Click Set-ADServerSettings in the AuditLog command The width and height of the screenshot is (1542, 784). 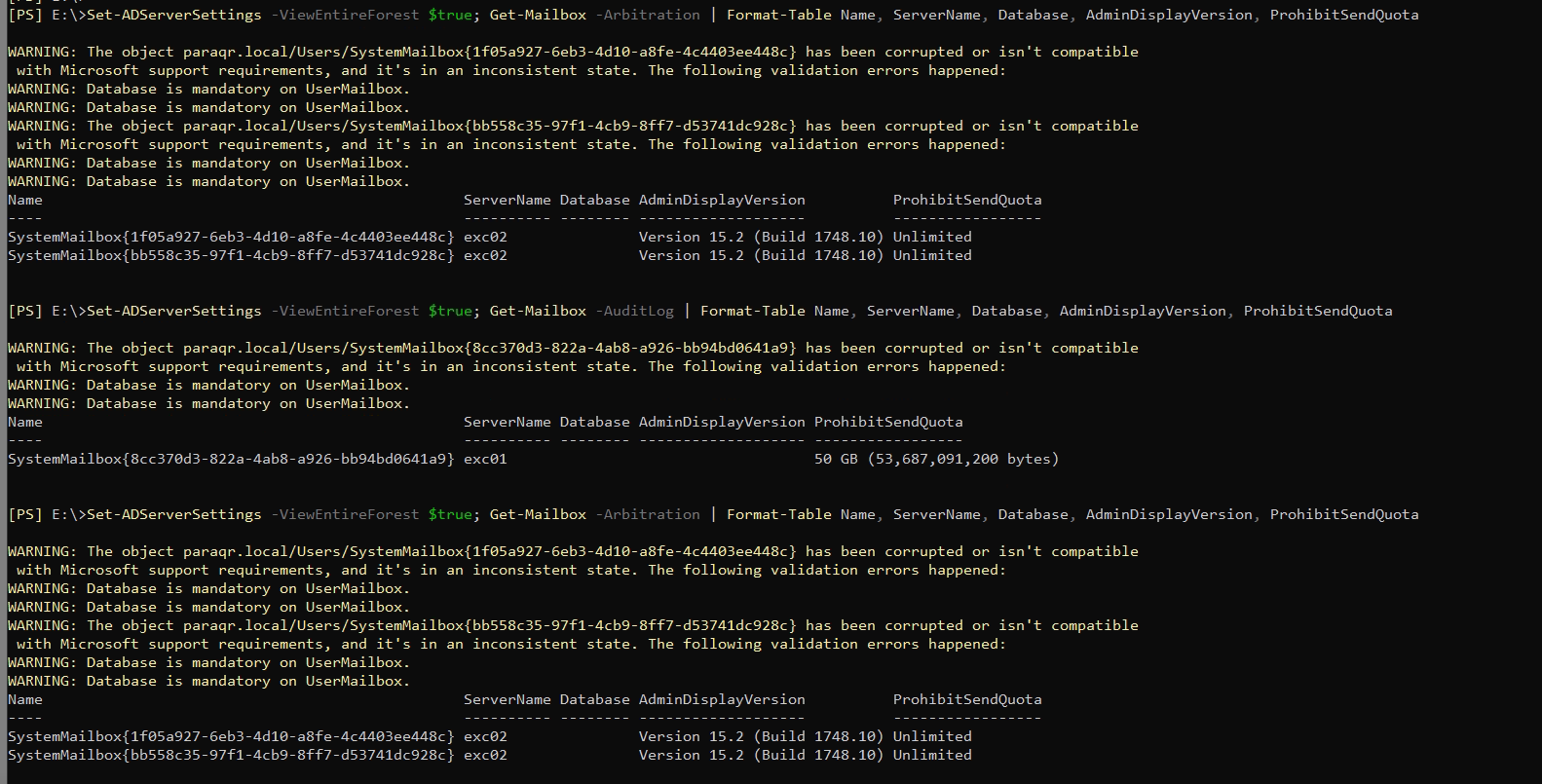point(173,311)
